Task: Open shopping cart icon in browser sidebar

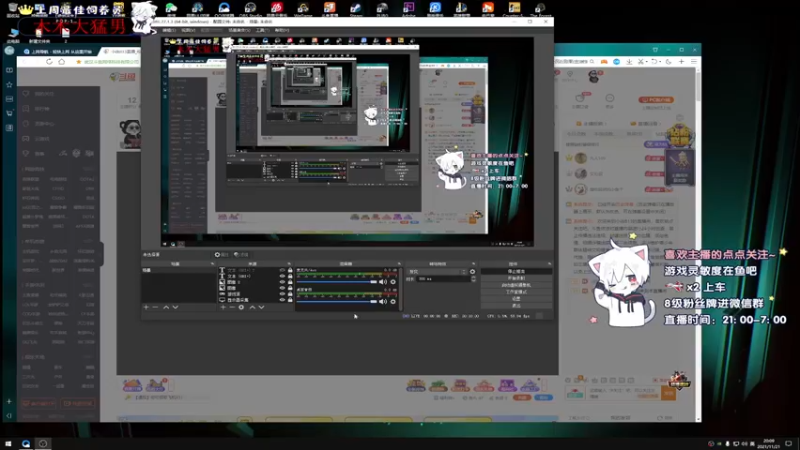Action: tap(9, 113)
